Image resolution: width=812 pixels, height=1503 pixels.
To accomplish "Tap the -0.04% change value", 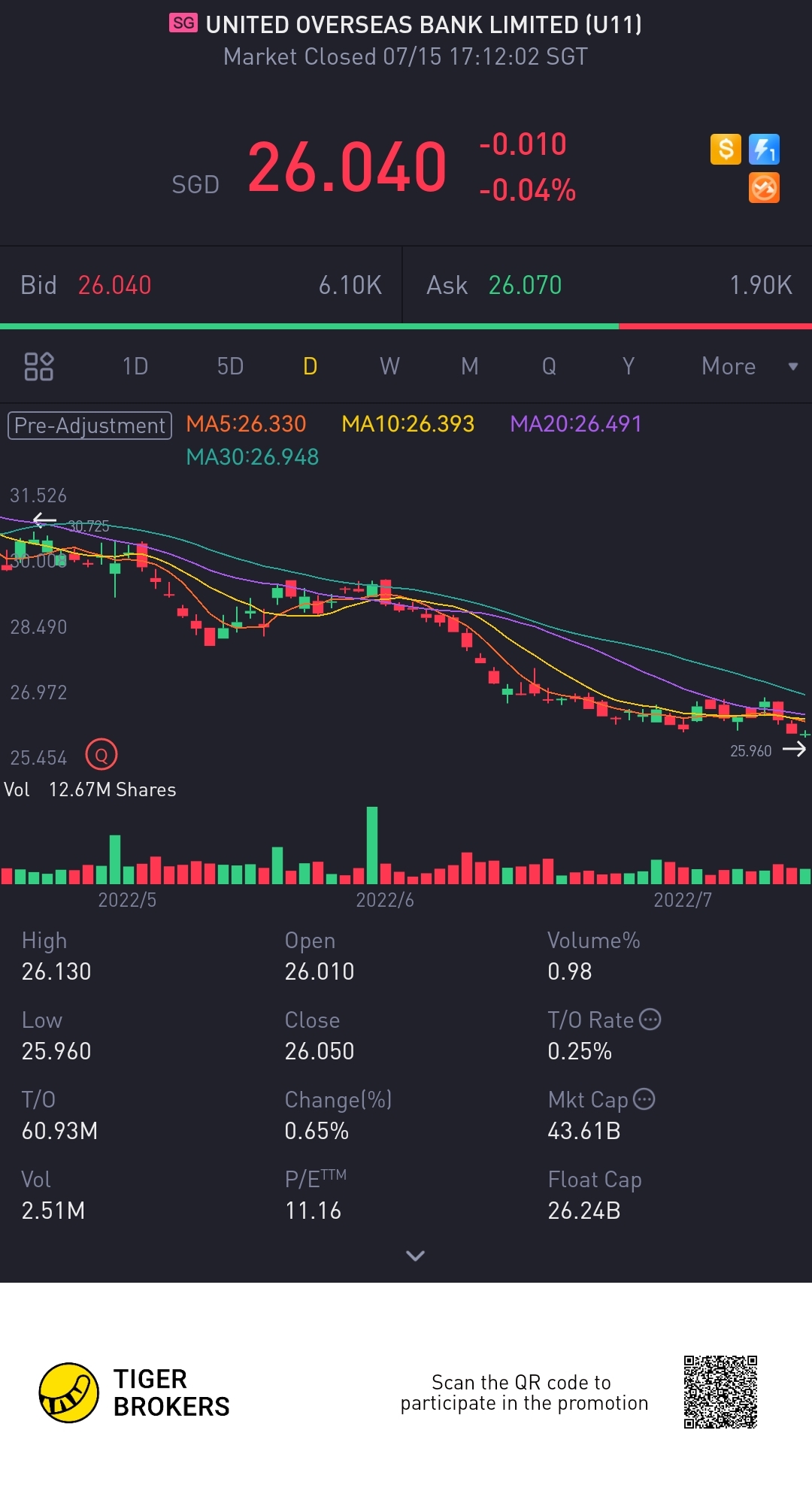I will point(528,190).
